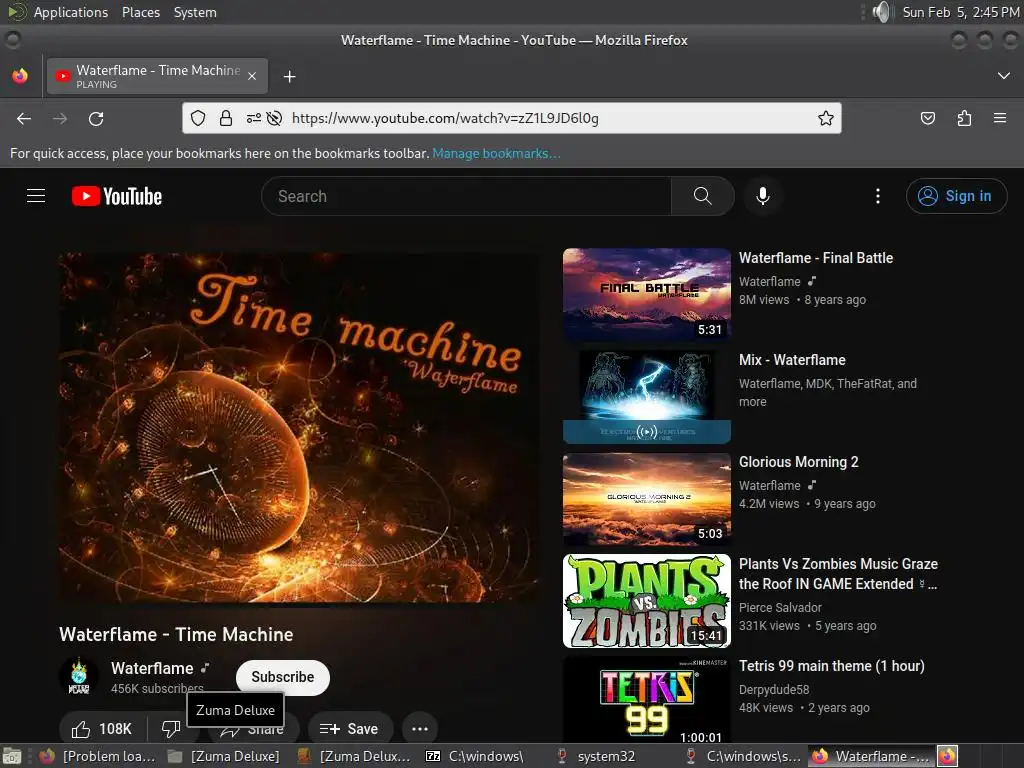
Task: Click the search magnifier button
Action: (x=702, y=196)
